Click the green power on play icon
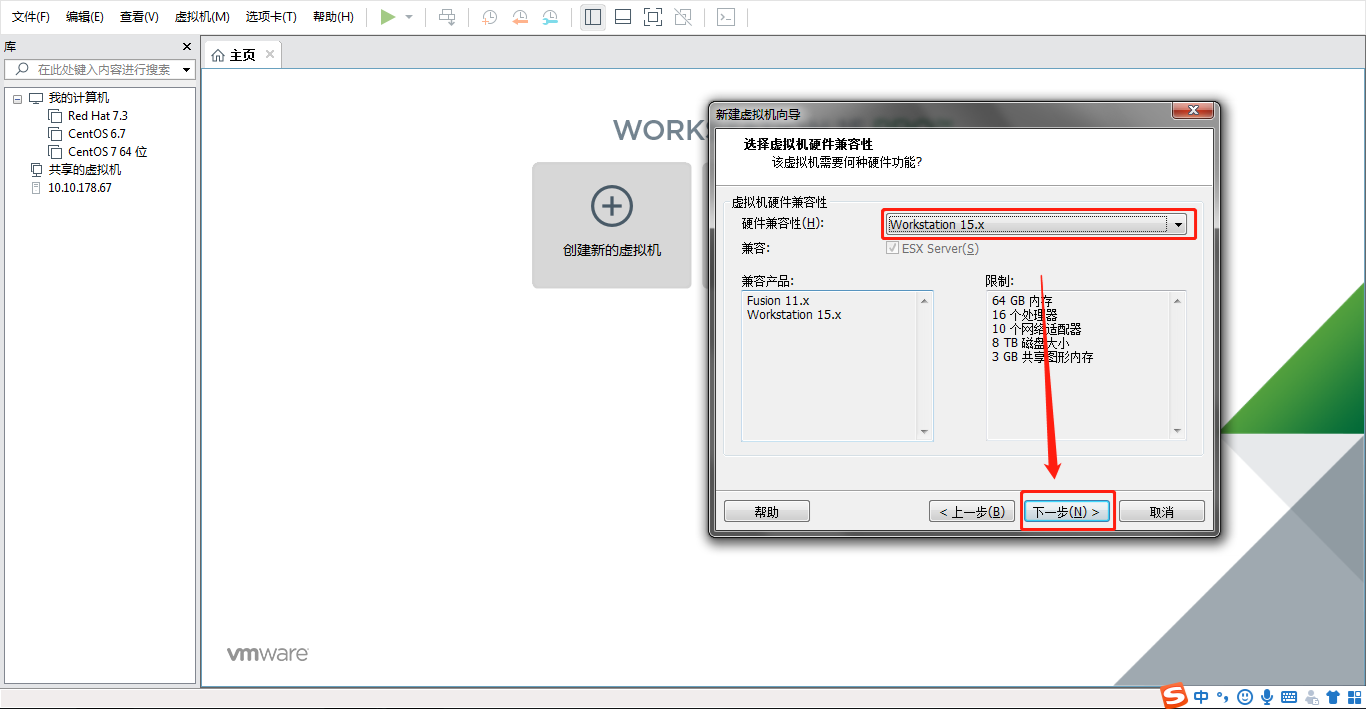This screenshot has width=1366, height=709. [x=388, y=17]
